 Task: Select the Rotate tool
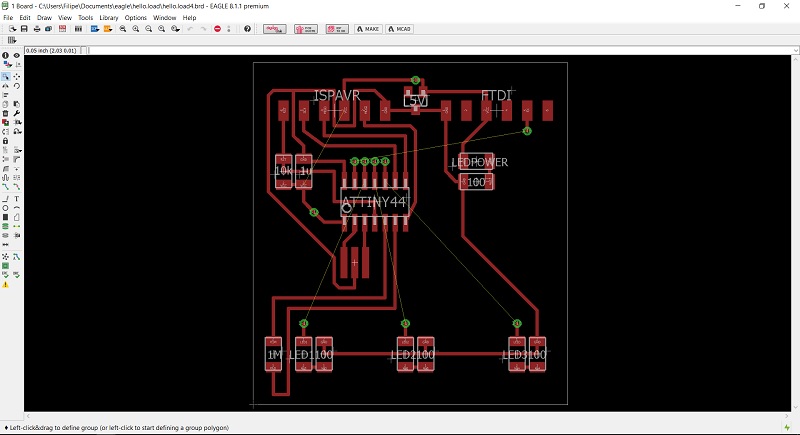click(x=17, y=86)
